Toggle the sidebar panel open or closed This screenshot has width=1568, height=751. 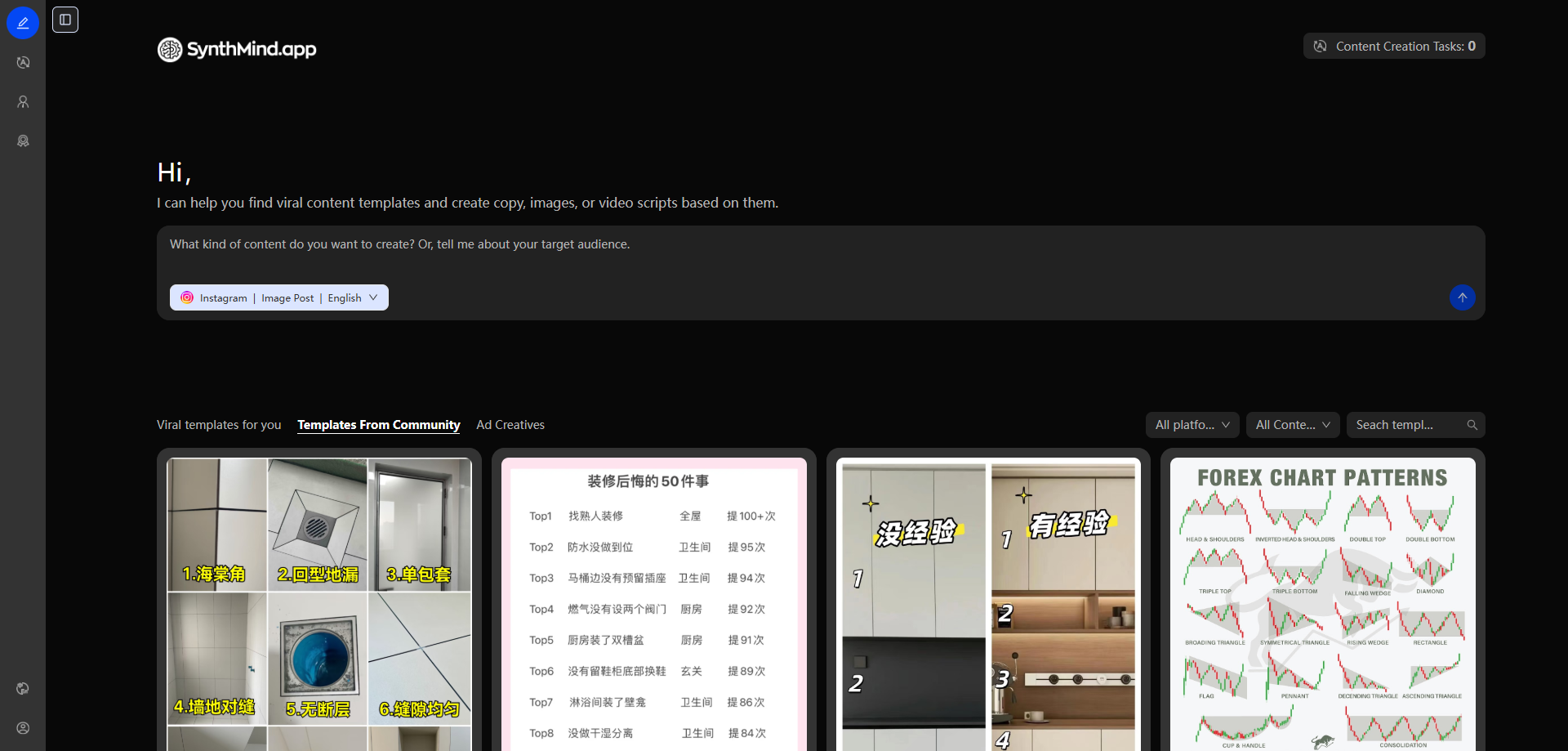pos(65,20)
